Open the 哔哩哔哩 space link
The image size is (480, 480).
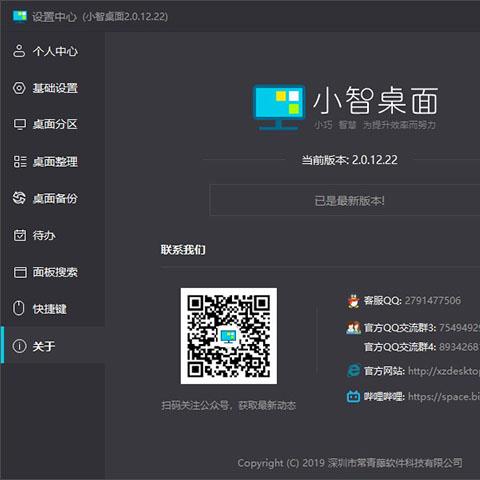[444, 397]
